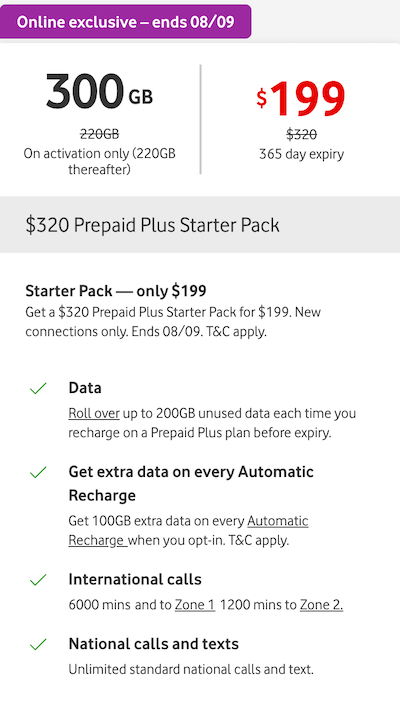Click the Online exclusive purple banner

click(125, 22)
